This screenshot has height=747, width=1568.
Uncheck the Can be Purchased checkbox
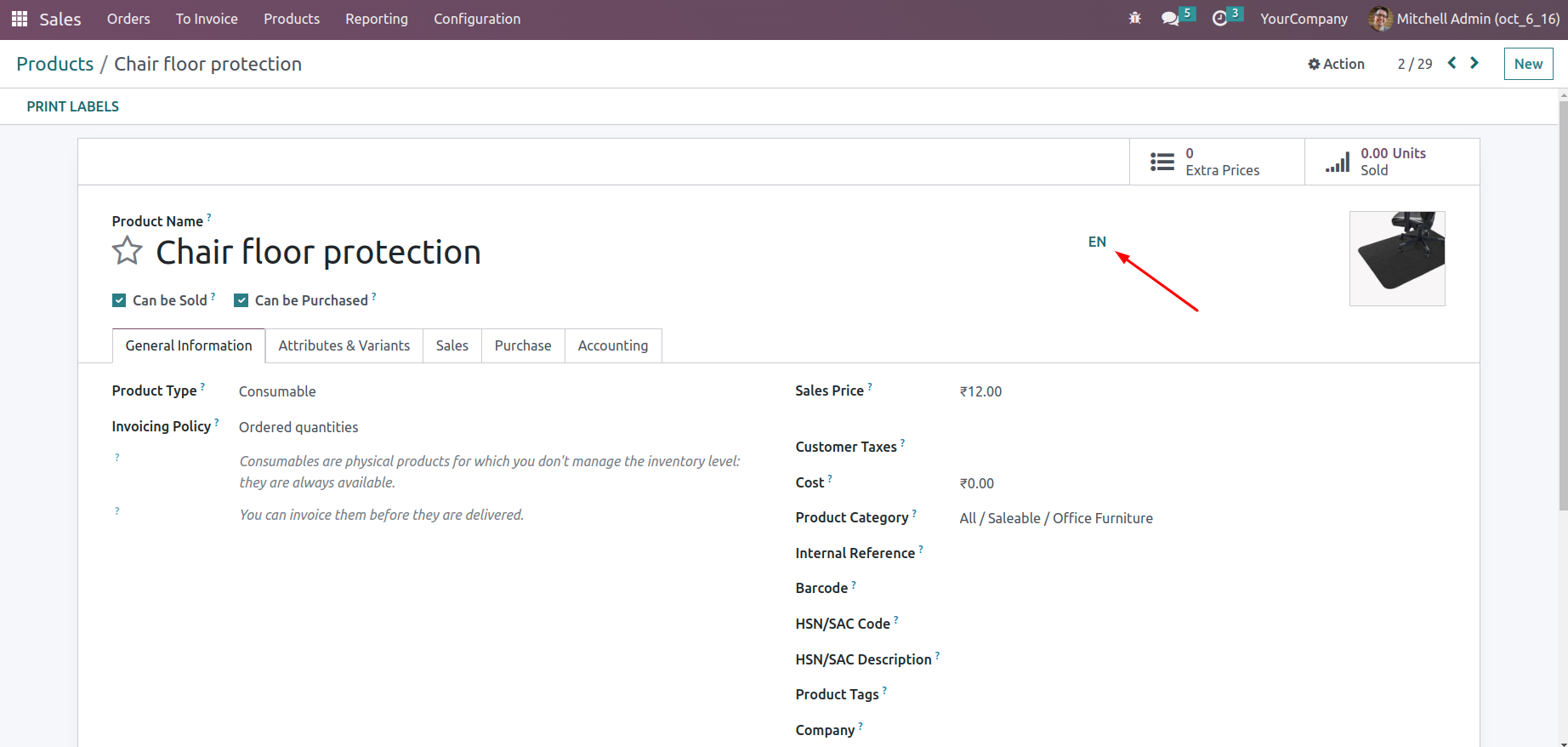coord(241,300)
